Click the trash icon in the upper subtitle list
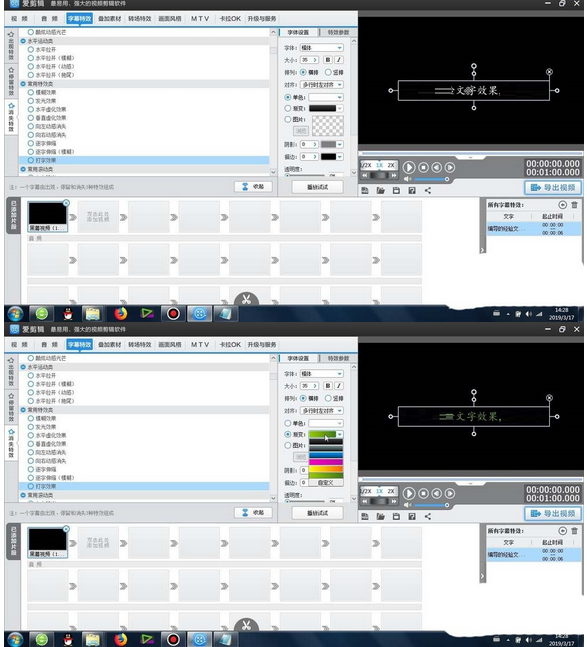The width and height of the screenshot is (587, 647). (x=574, y=205)
